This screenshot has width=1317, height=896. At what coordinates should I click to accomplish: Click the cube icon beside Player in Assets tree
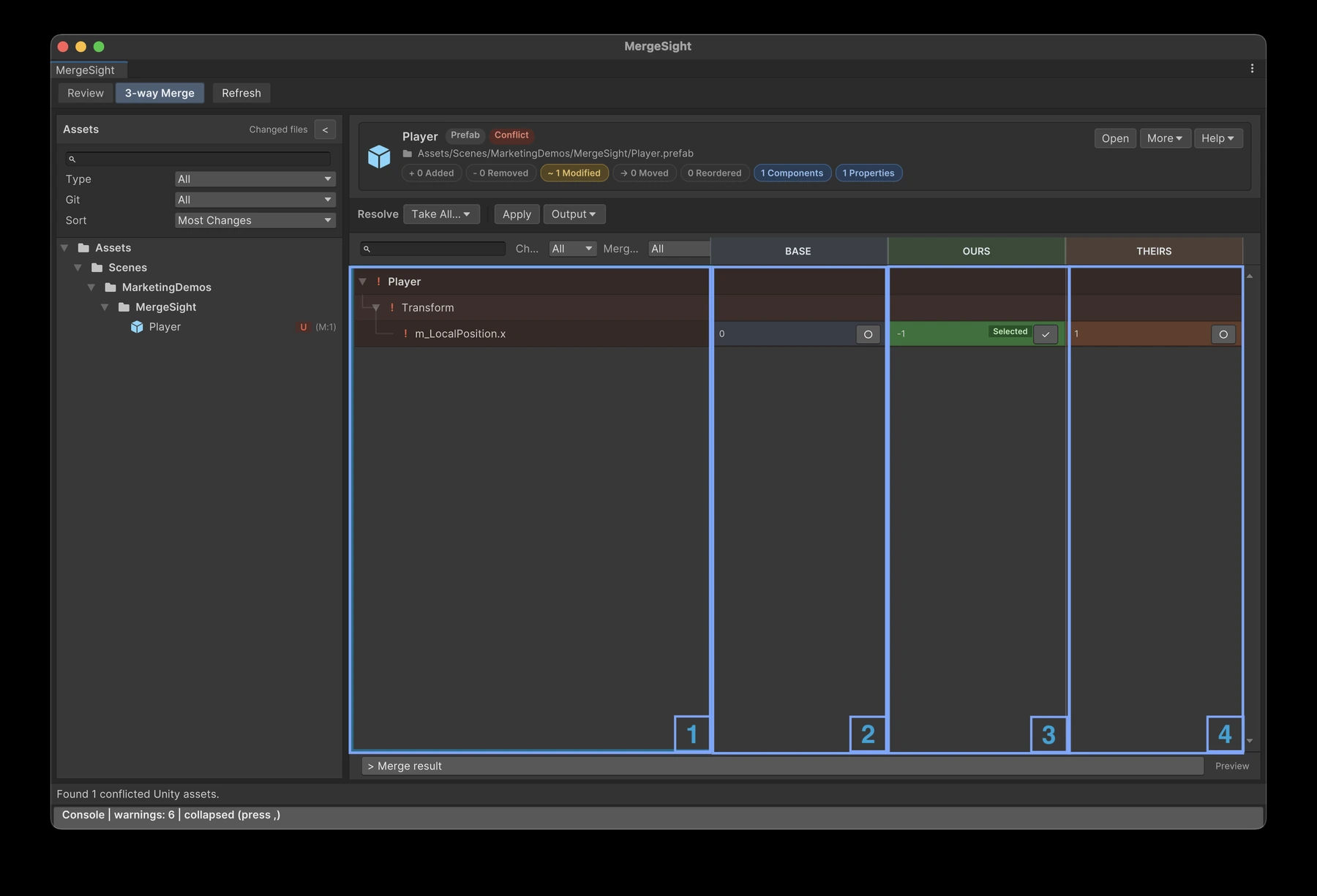pos(137,327)
